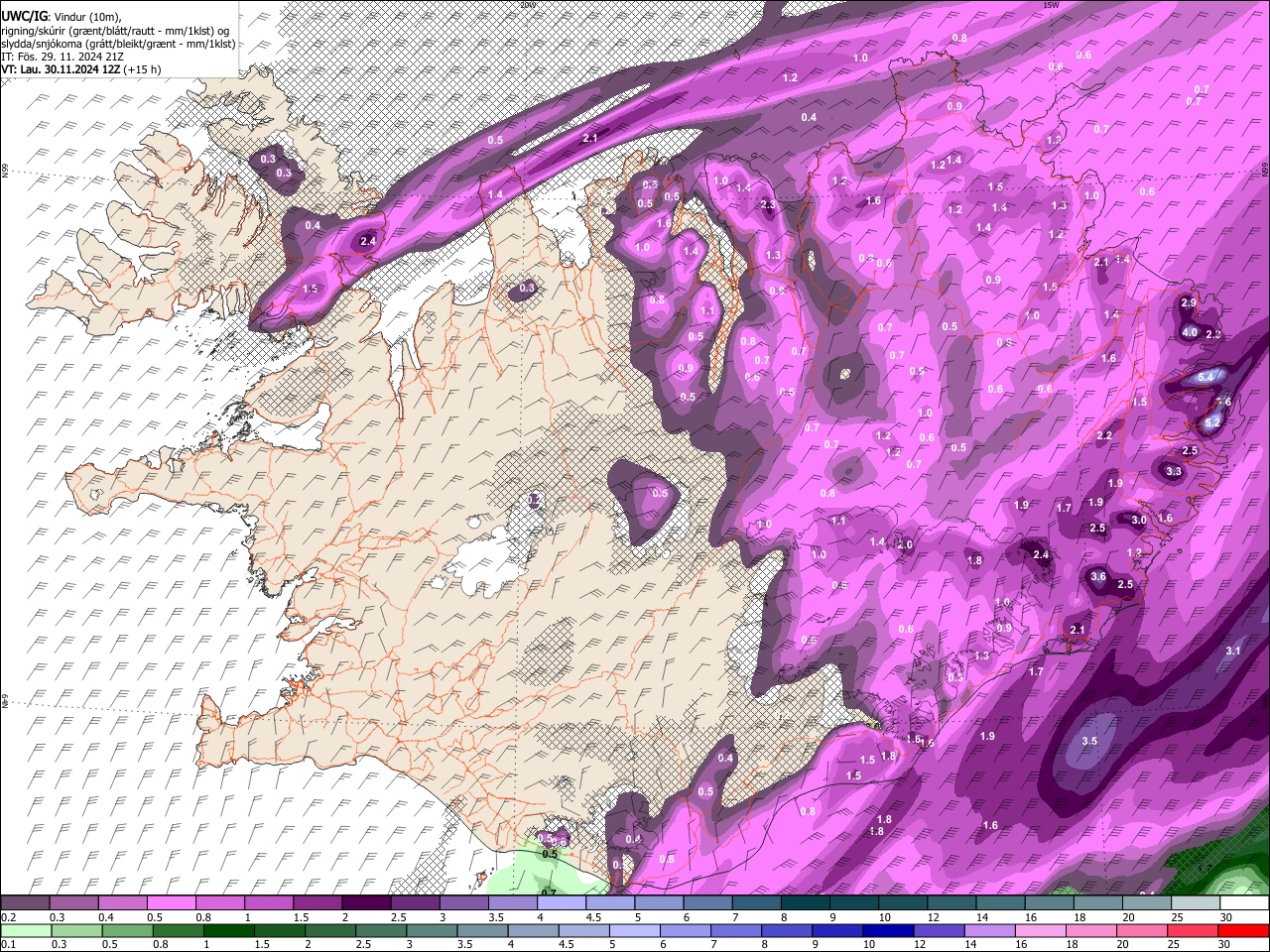Pick the lavender 4–4.5 snow scale swatch
Image resolution: width=1270 pixels, height=952 pixels.
click(x=562, y=902)
